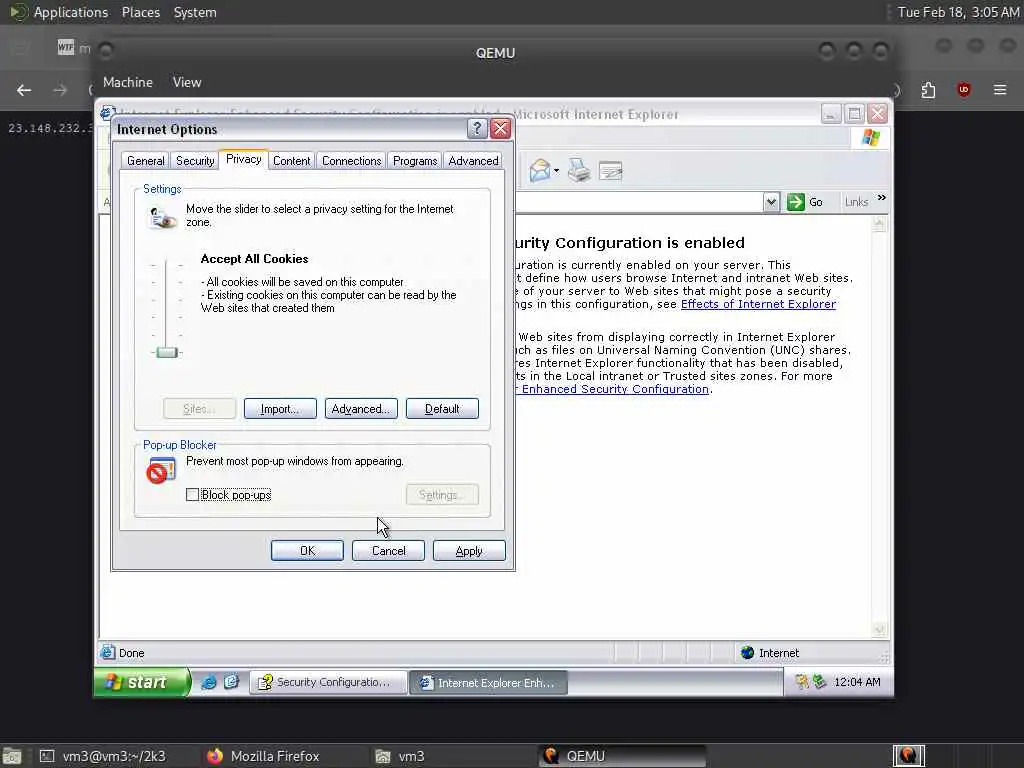The image size is (1024, 768).
Task: Click the Internet zone status indicator
Action: (x=771, y=652)
